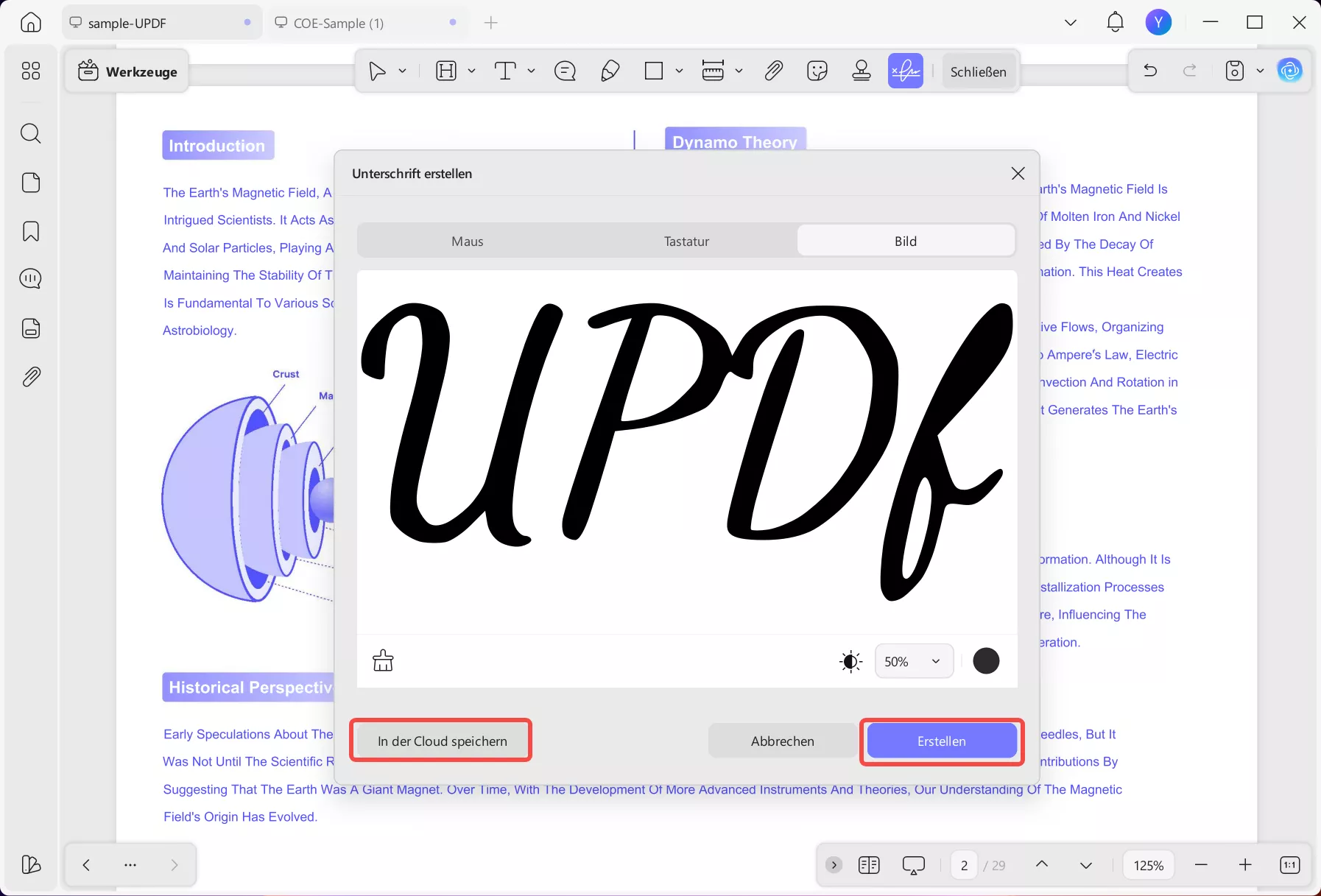Expand the rectangle shape dropdown arrow
This screenshot has width=1321, height=896.
pos(679,71)
